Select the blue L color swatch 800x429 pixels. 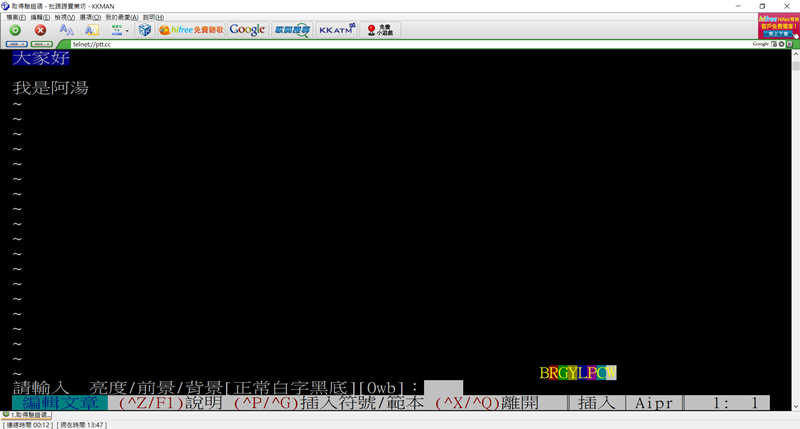tap(582, 373)
